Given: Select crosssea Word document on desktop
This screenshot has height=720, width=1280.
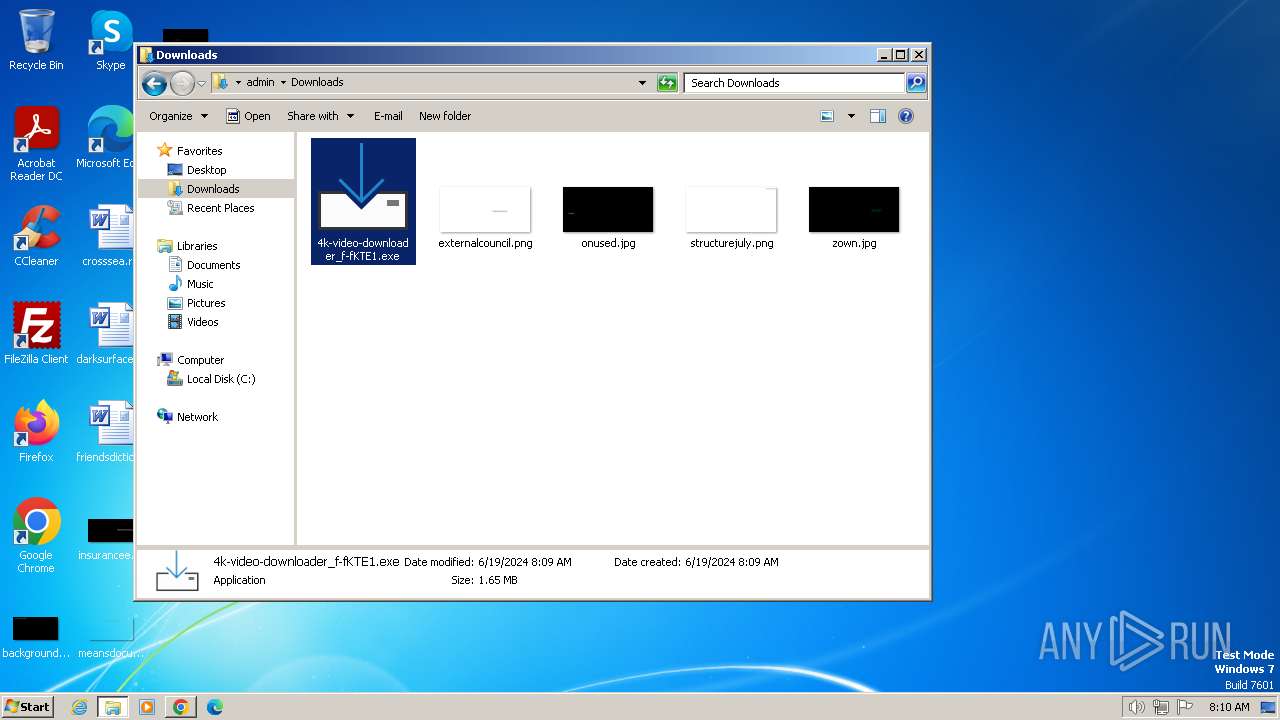Looking at the screenshot, I should coord(106,237).
